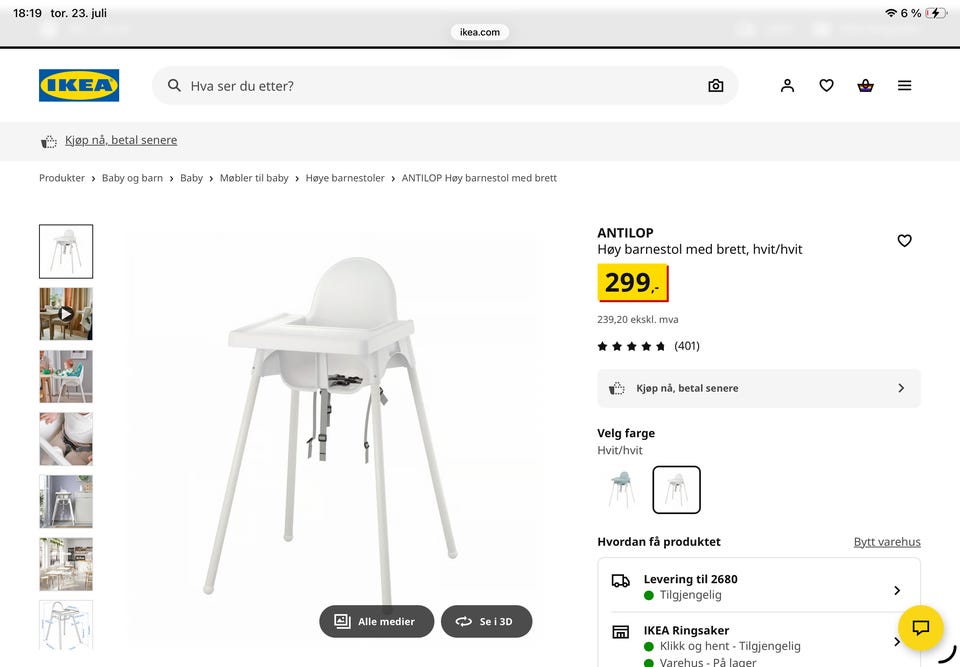This screenshot has width=960, height=667.
Task: Open the shopping basket icon
Action: coord(865,86)
